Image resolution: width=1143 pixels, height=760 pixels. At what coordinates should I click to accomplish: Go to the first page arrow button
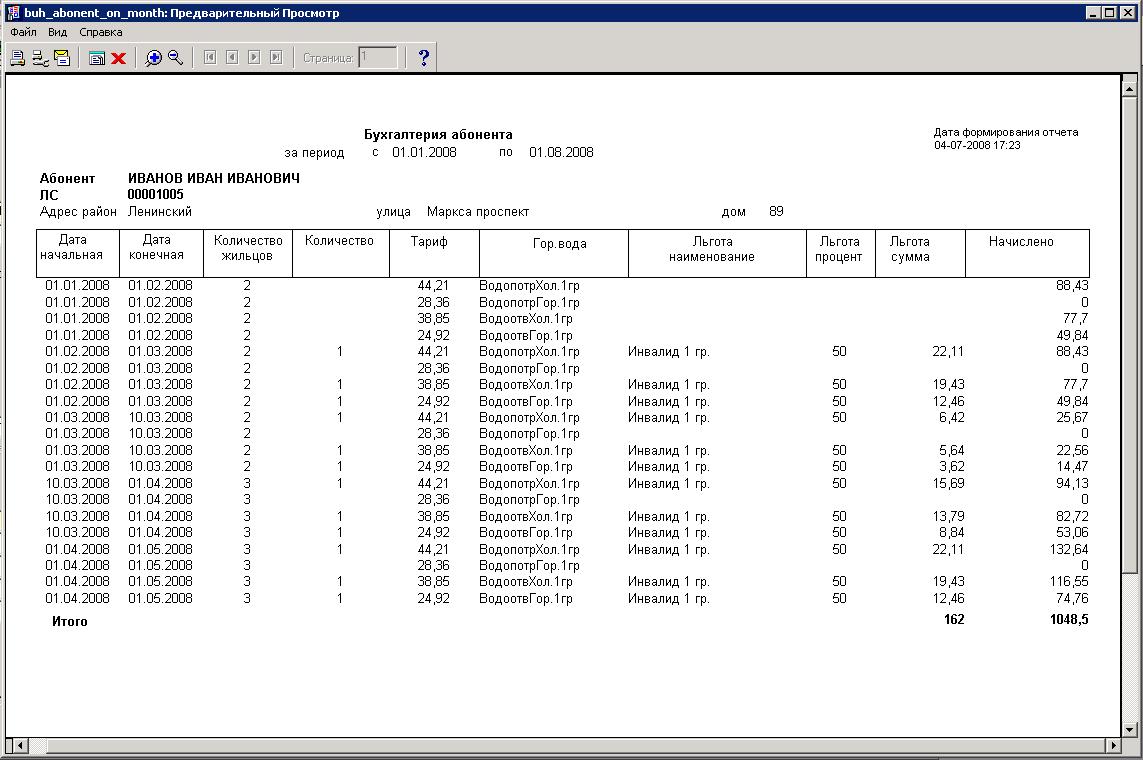210,58
